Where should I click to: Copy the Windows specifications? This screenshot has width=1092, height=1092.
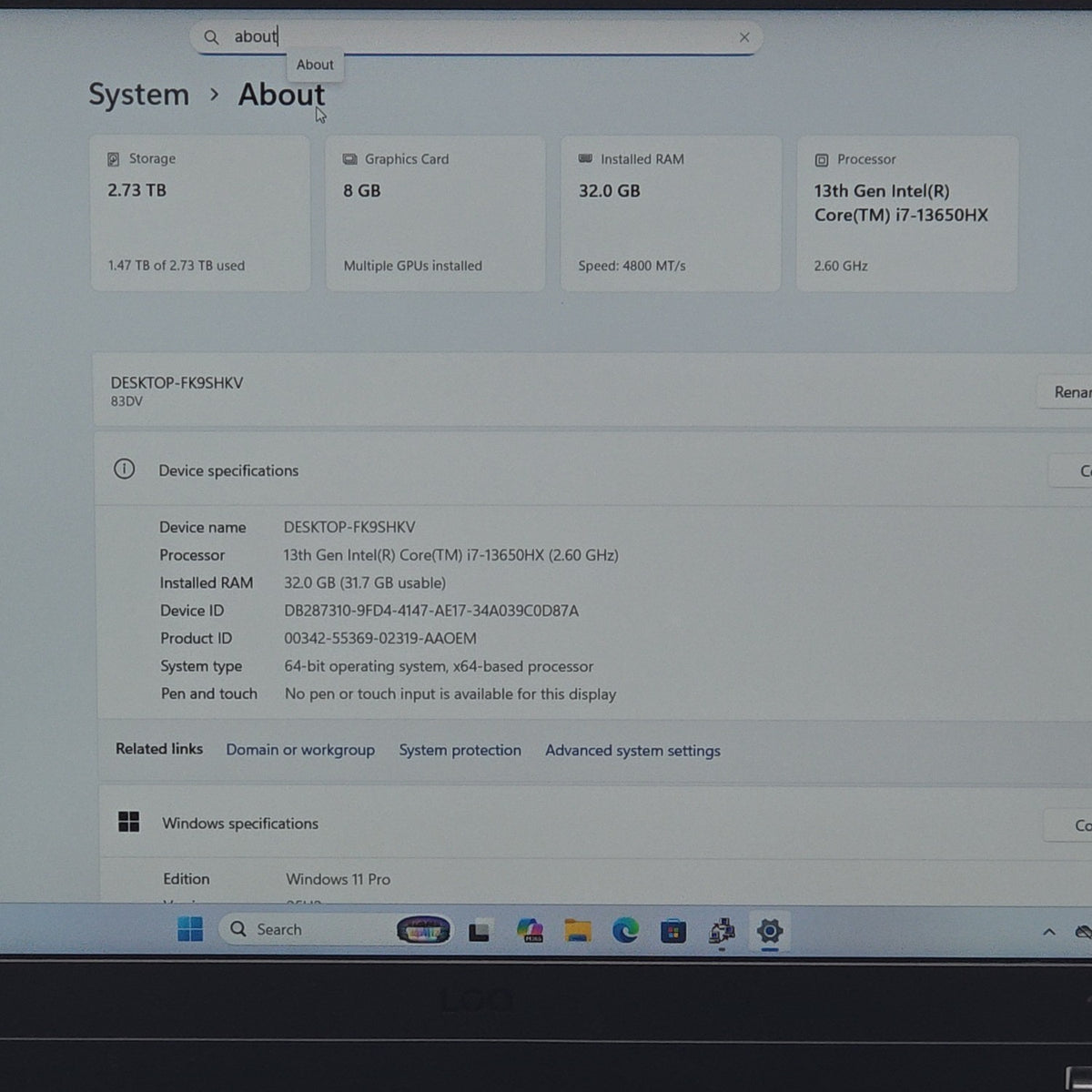click(x=1068, y=825)
